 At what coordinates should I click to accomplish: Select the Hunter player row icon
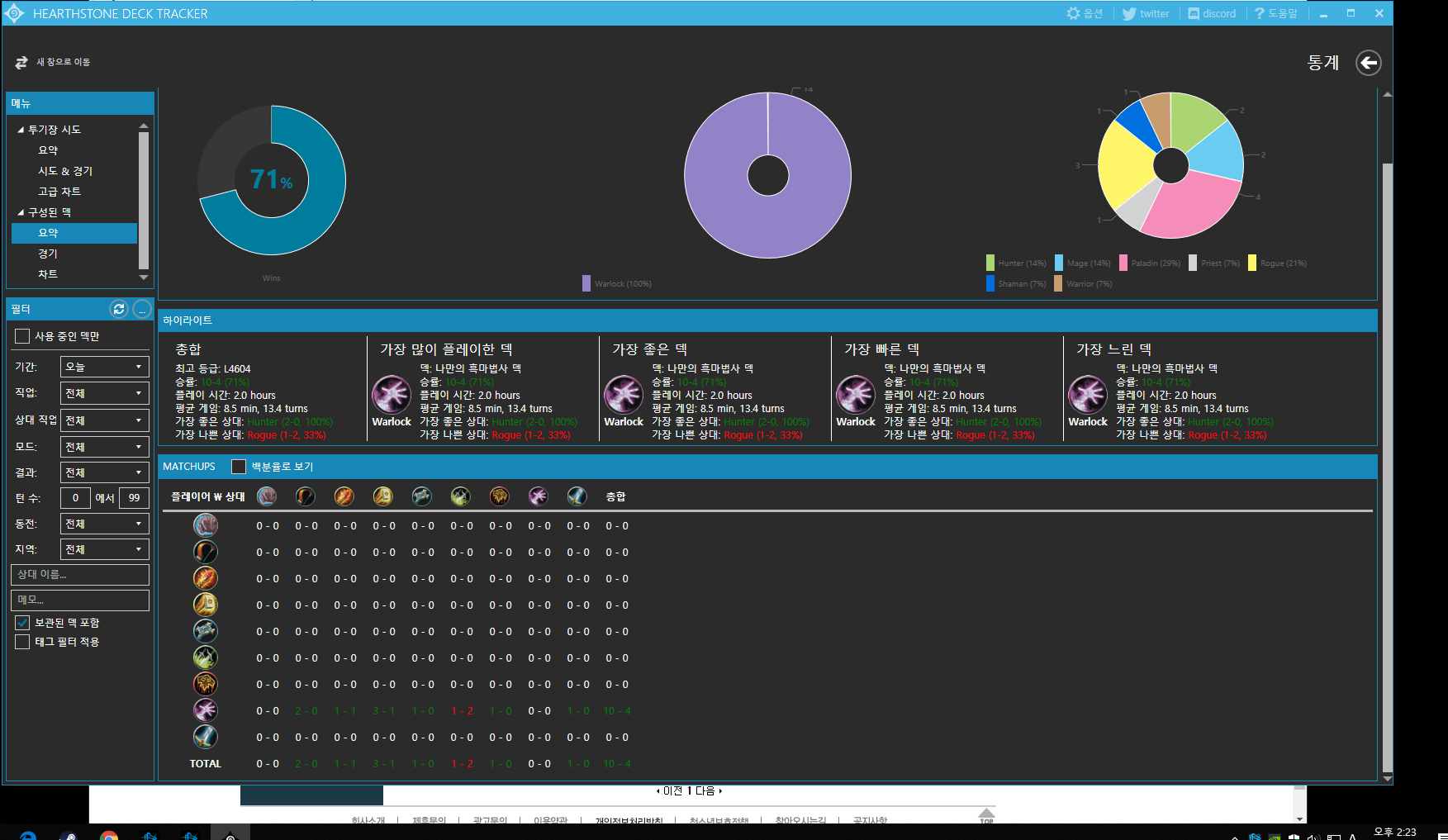click(206, 552)
